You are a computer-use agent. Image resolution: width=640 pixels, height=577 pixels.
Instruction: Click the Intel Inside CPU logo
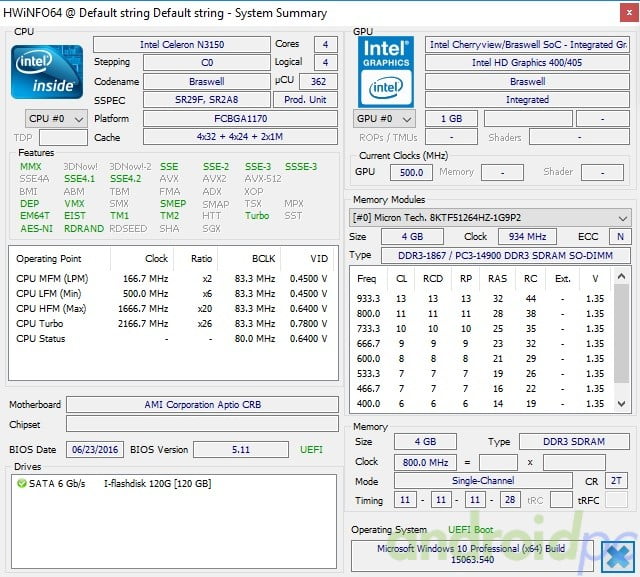[47, 72]
